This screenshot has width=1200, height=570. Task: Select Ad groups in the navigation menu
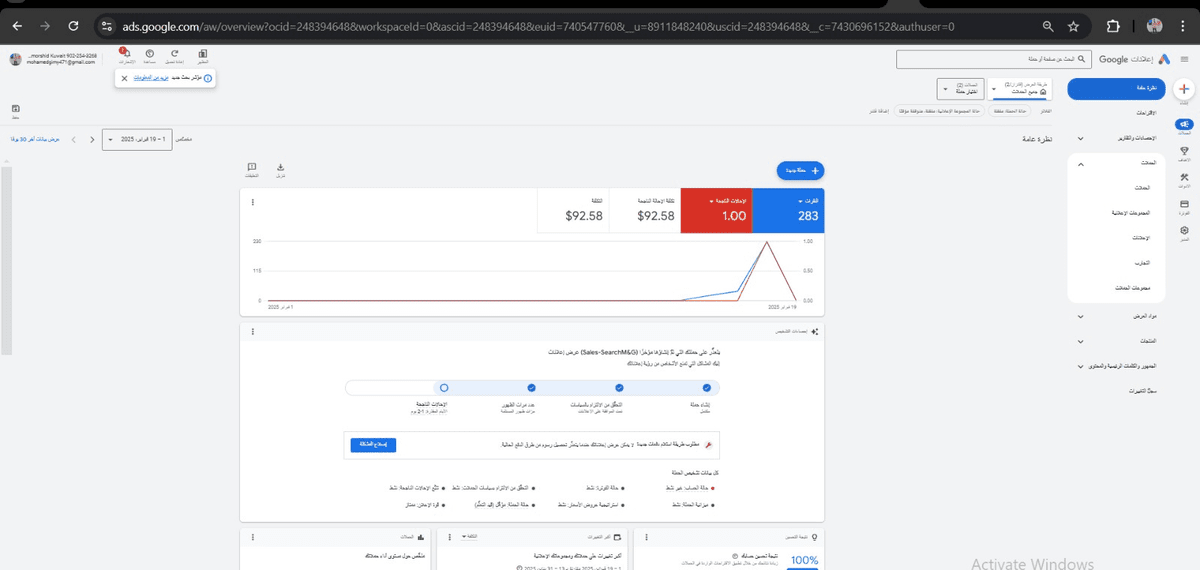1131,213
